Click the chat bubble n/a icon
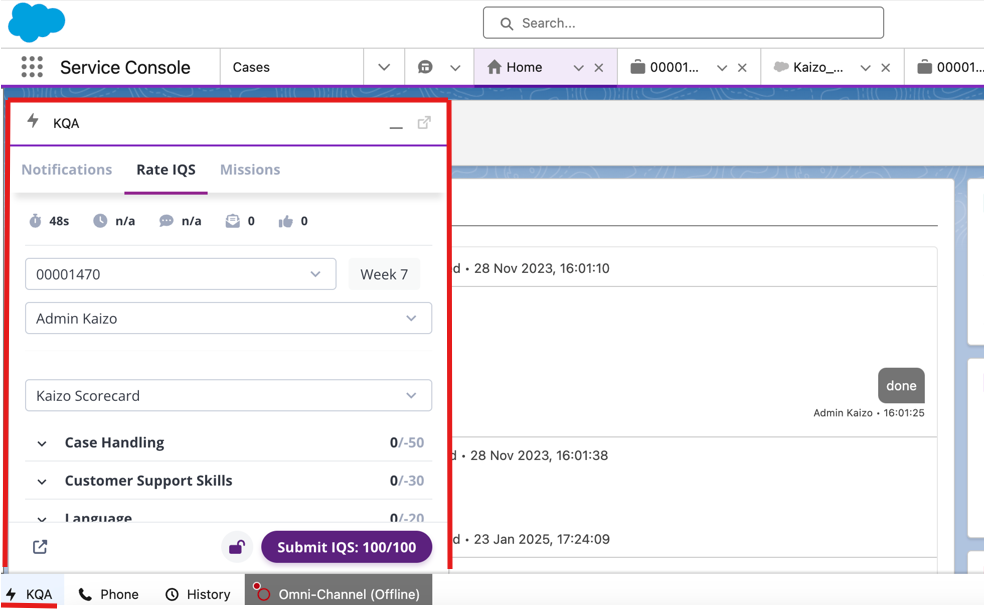984x609 pixels. click(x=166, y=221)
